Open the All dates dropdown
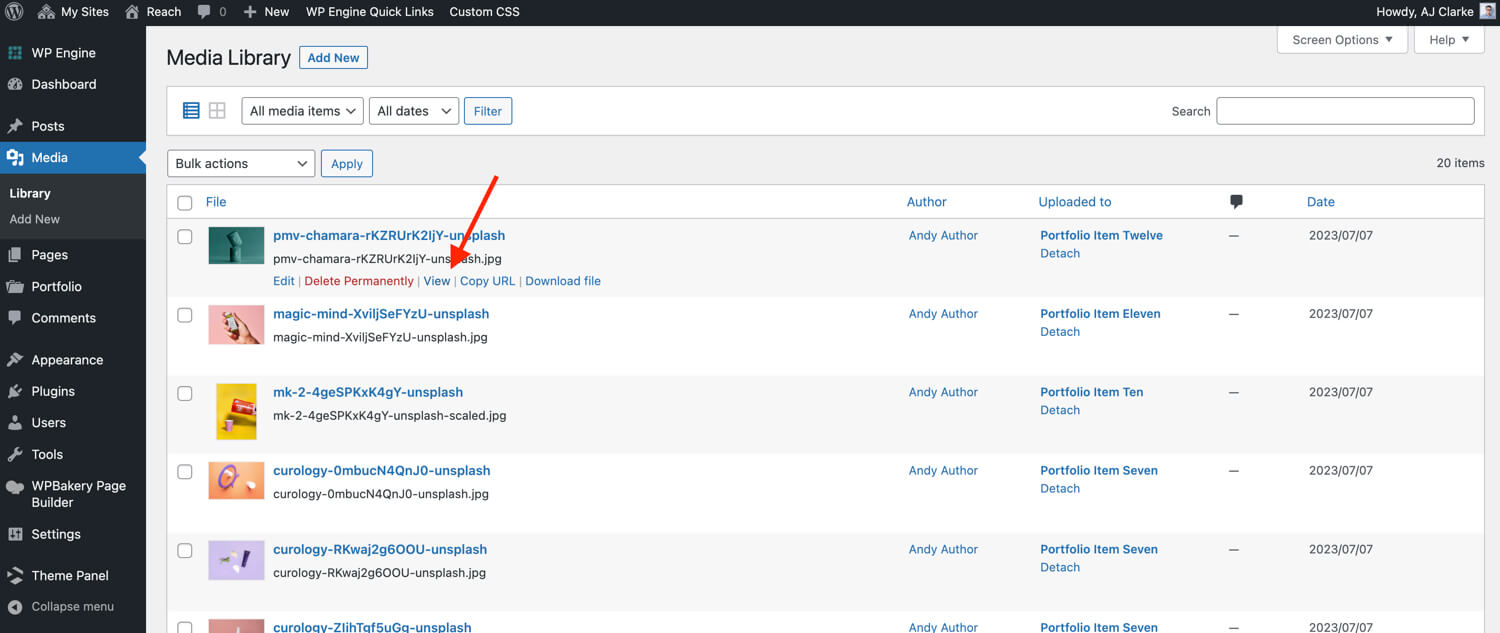This screenshot has width=1500, height=633. pos(414,111)
